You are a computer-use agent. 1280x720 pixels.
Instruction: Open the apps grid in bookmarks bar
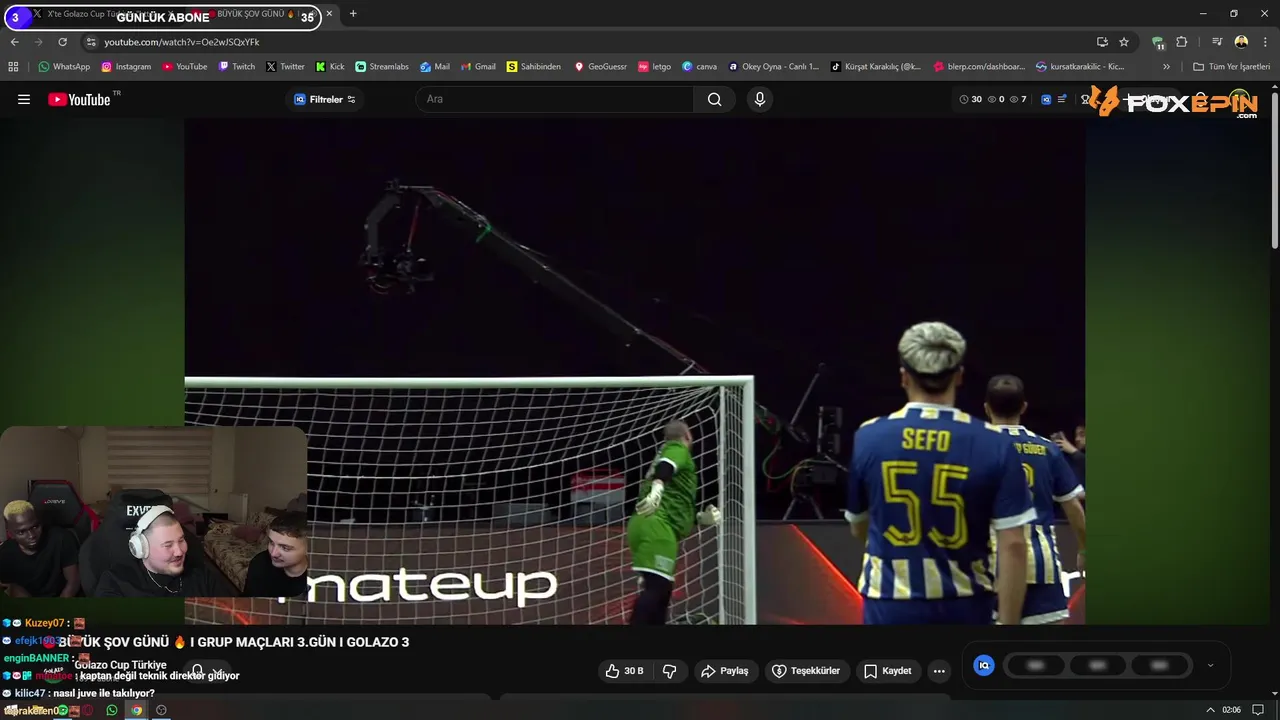[x=13, y=67]
